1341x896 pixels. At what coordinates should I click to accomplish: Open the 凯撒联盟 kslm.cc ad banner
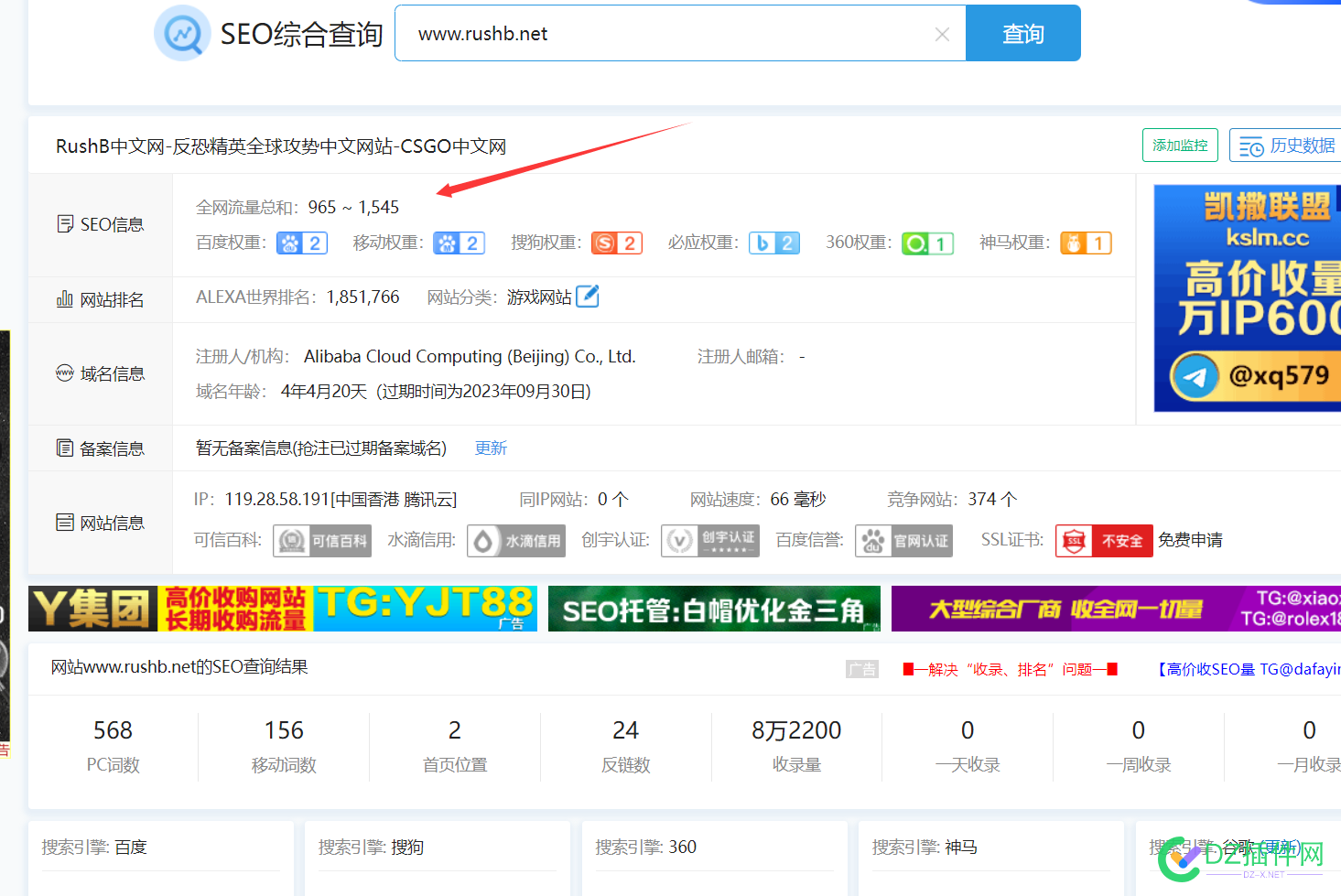[x=1247, y=298]
